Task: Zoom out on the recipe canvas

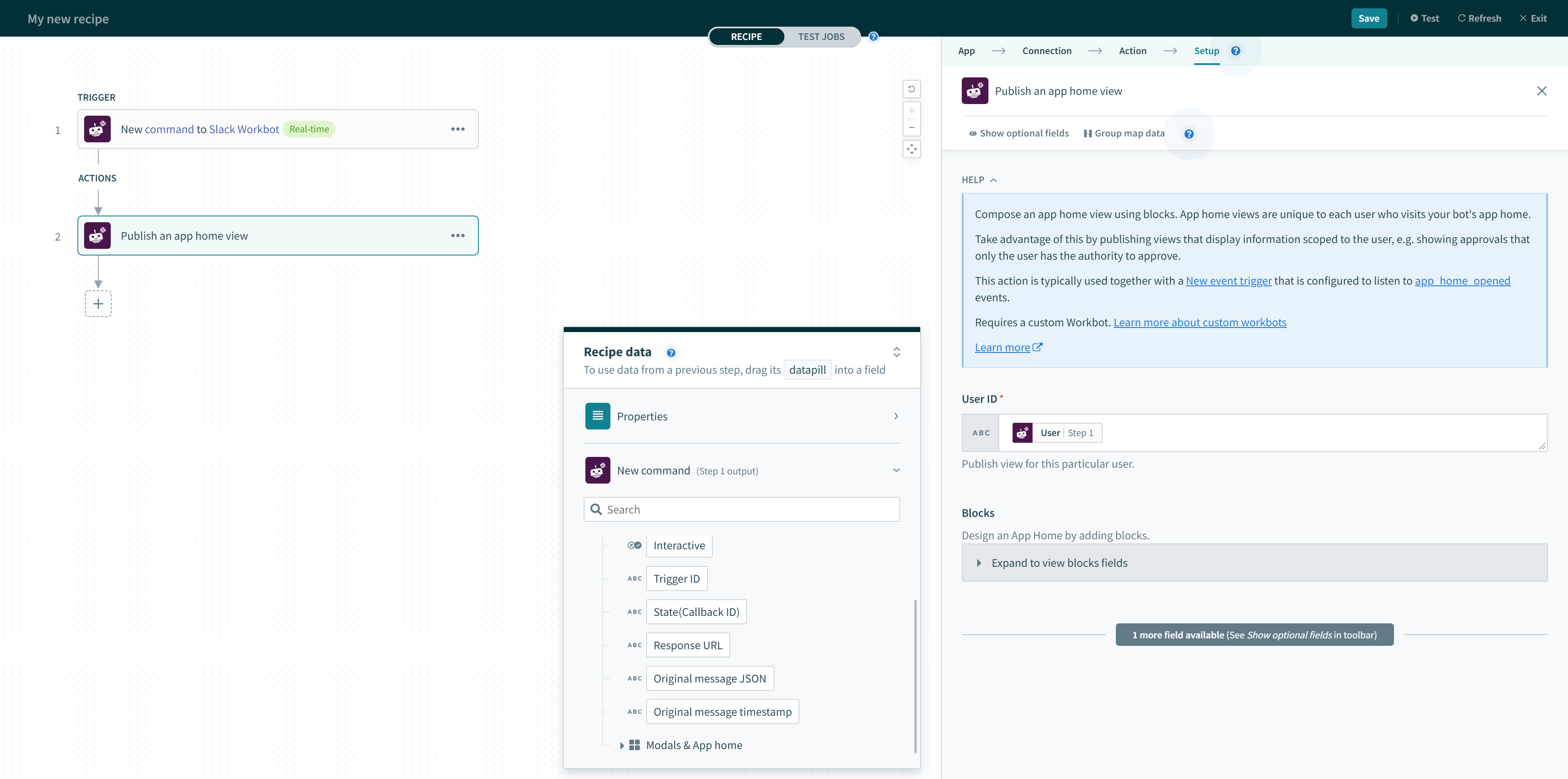Action: point(911,127)
